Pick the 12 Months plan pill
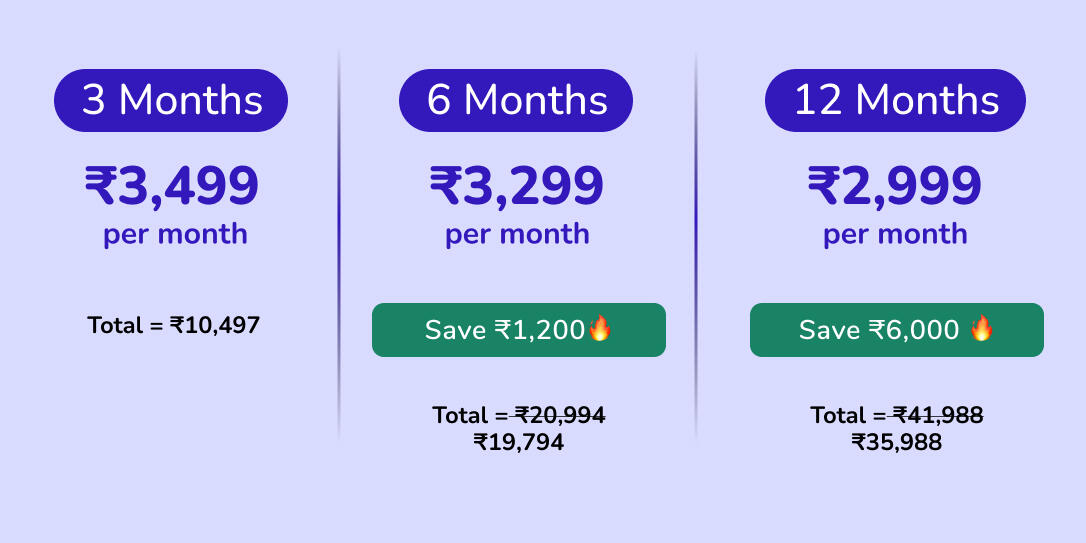The image size is (1086, 543). 895,100
